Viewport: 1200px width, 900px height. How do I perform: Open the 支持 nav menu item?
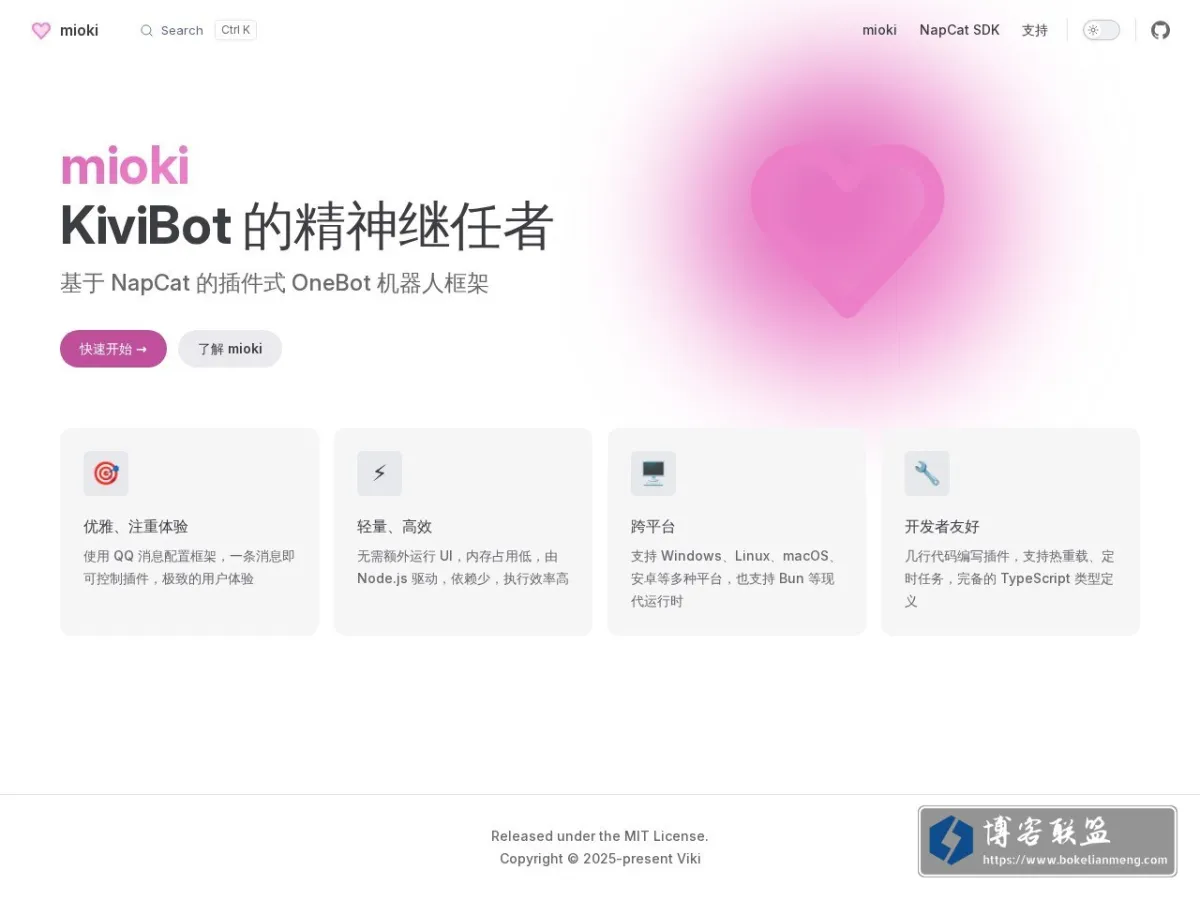click(1034, 30)
